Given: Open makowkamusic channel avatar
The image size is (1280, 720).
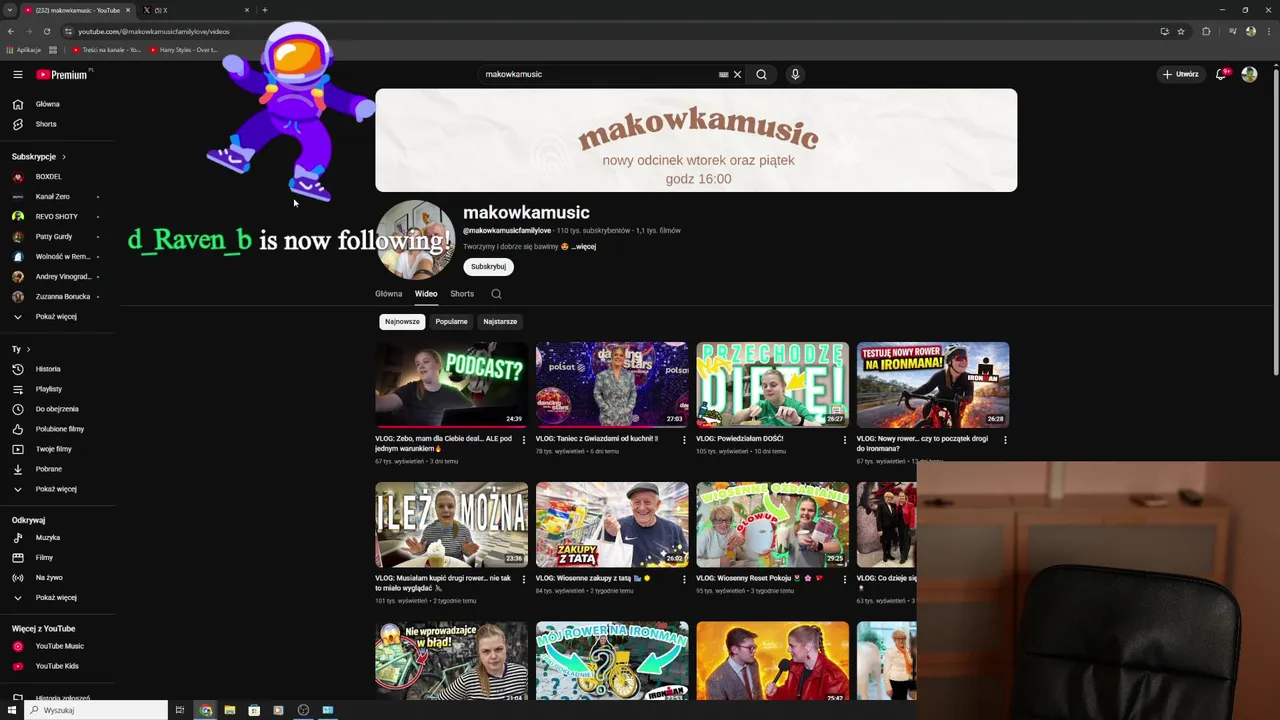Looking at the screenshot, I should tap(415, 240).
